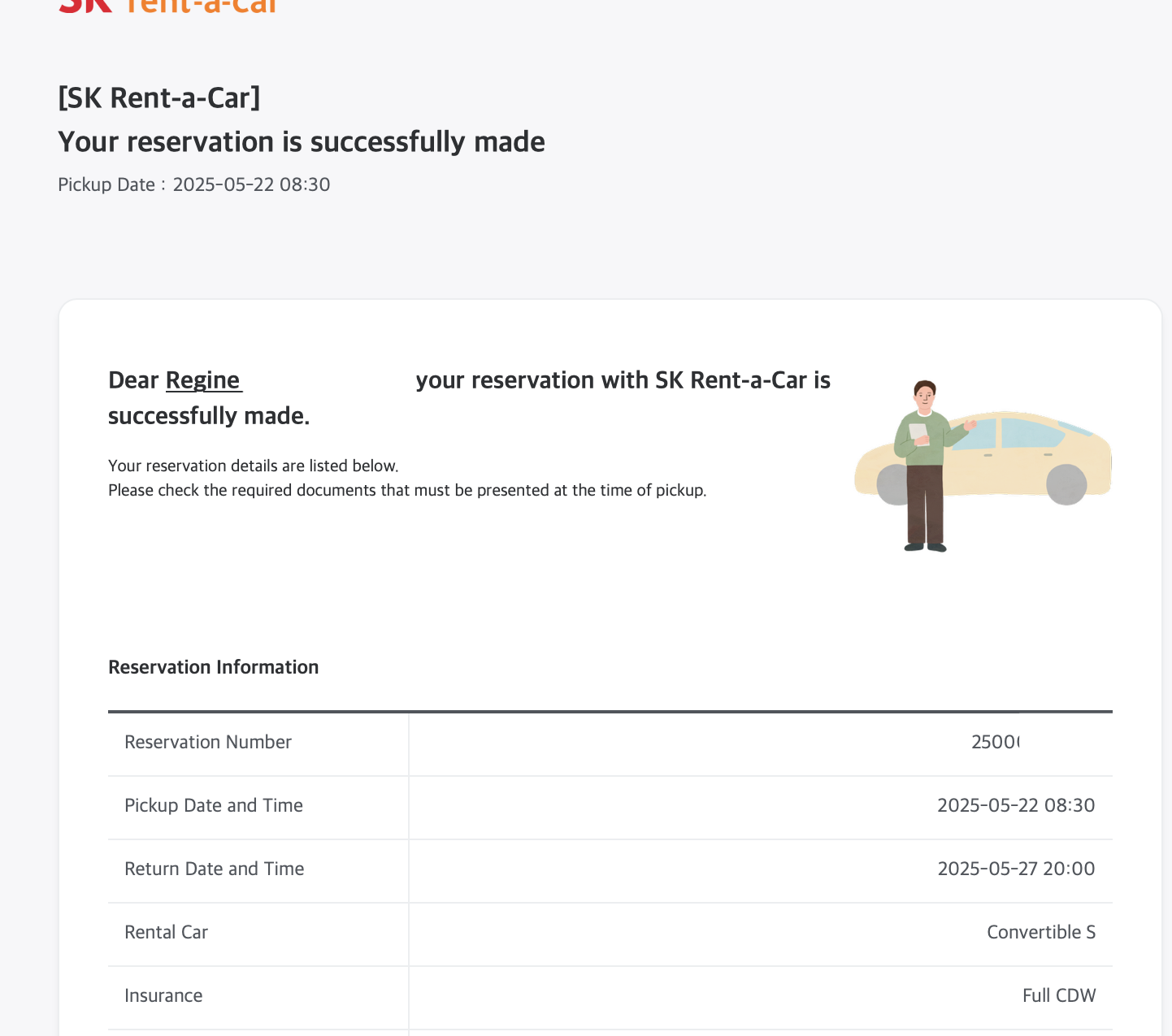The width and height of the screenshot is (1172, 1036).
Task: Select the [SK Rent-a-Car] title heading
Action: tap(159, 98)
